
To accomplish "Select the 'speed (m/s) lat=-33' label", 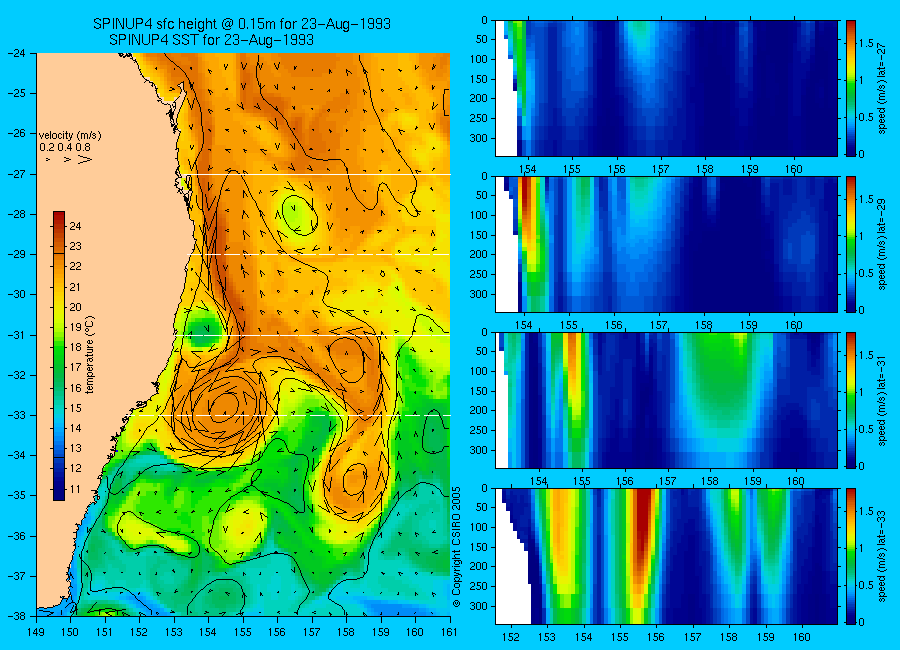I will [883, 556].
